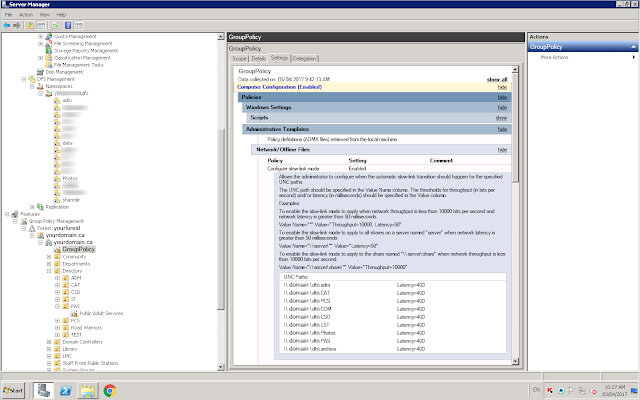640x400 pixels.
Task: Select the Staff Front Public Stations OU
Action: pyautogui.click(x=90, y=363)
